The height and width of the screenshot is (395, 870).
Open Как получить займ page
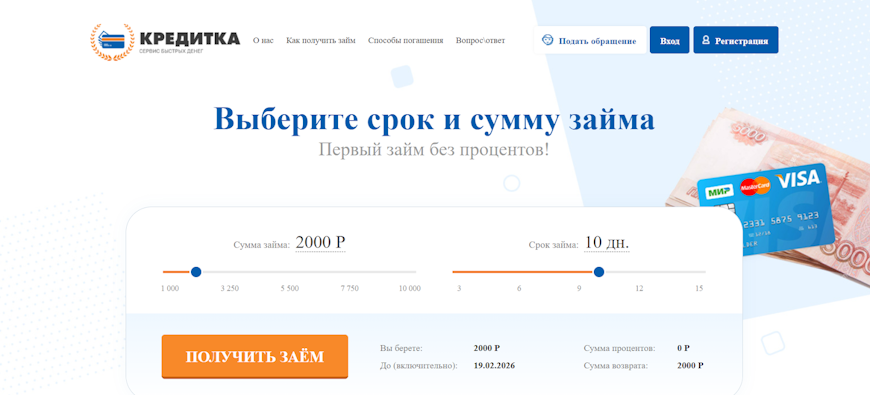321,40
